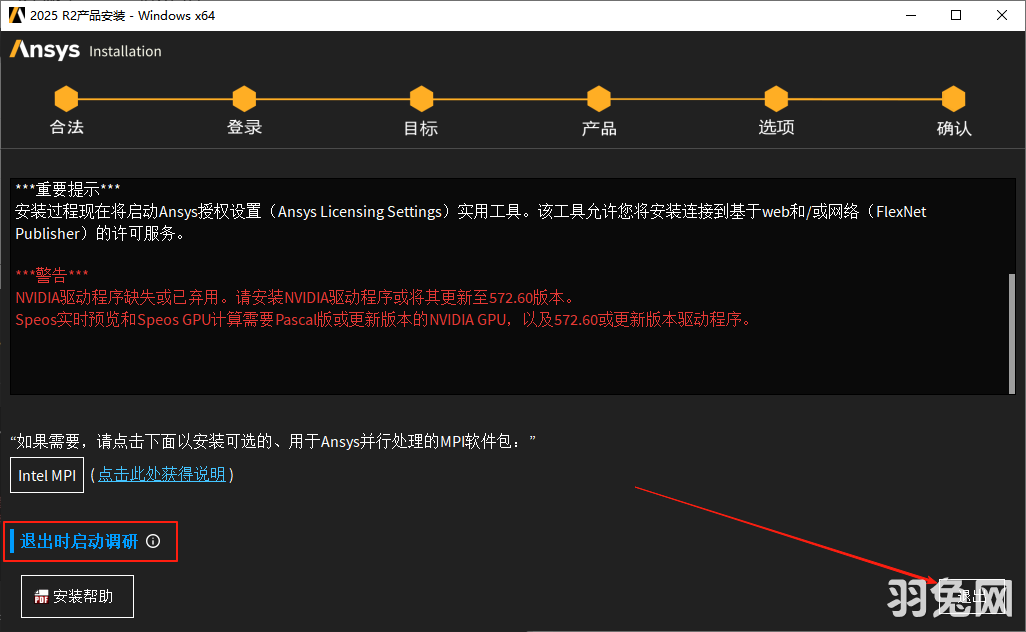The image size is (1026, 632).
Task: Toggle the 退出时启动调研 survey option
Action: 78,541
